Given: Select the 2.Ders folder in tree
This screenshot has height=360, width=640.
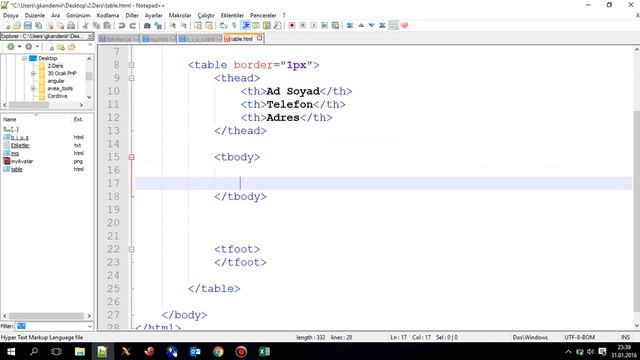Looking at the screenshot, I should point(55,66).
